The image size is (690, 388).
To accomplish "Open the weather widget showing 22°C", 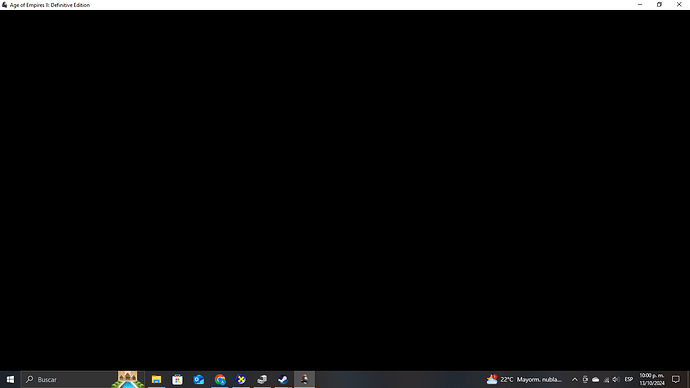I will click(x=524, y=379).
